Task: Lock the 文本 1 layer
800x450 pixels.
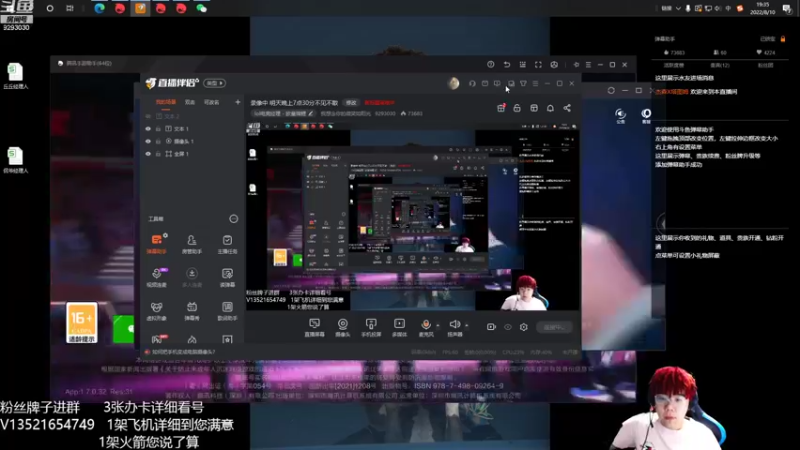Action: pyautogui.click(x=158, y=129)
